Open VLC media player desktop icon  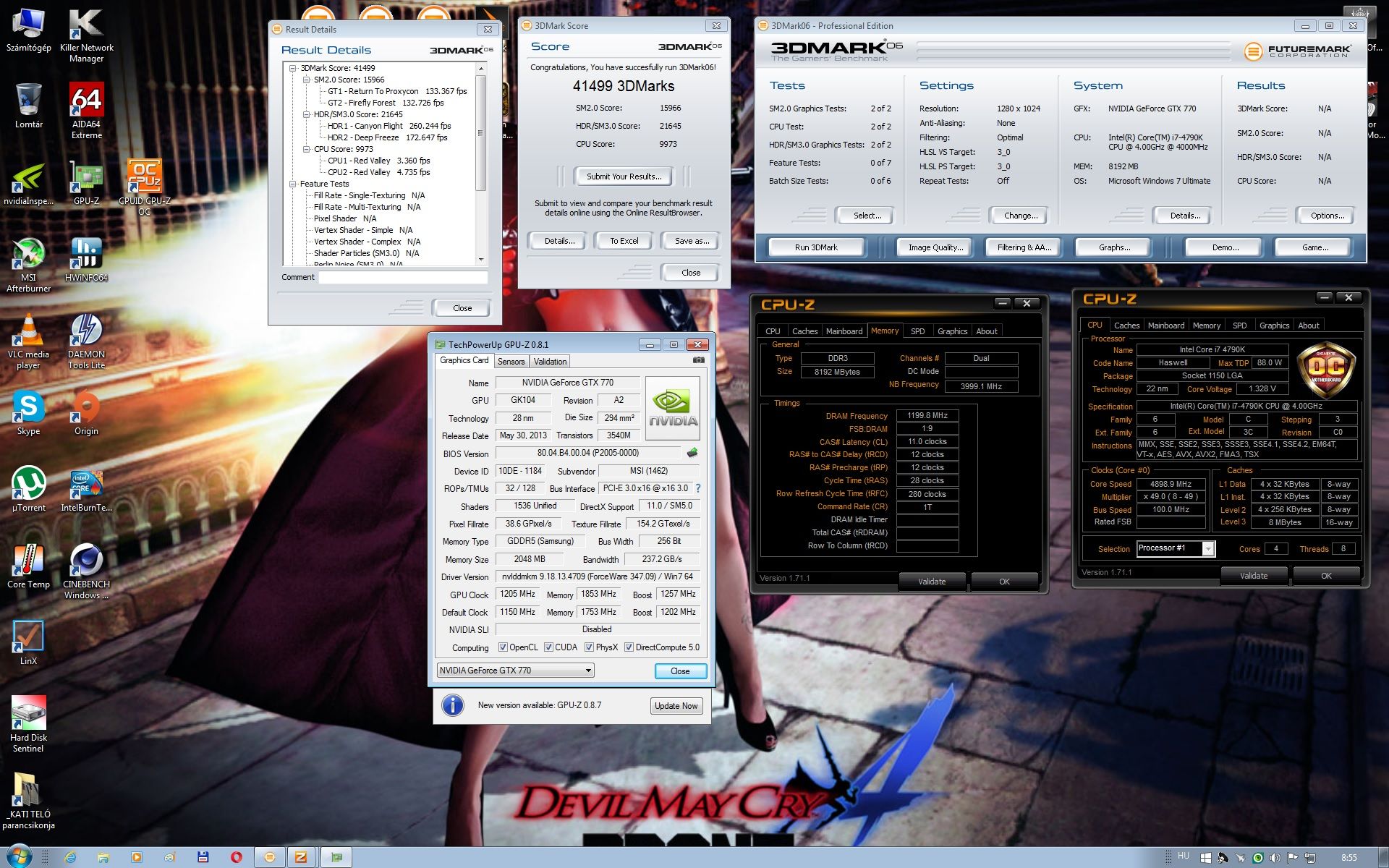click(x=29, y=341)
